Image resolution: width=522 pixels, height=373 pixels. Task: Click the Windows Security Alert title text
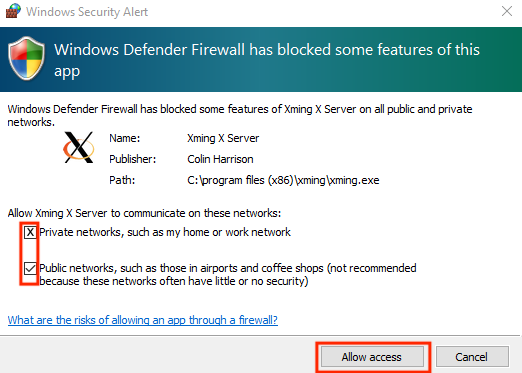click(x=87, y=12)
